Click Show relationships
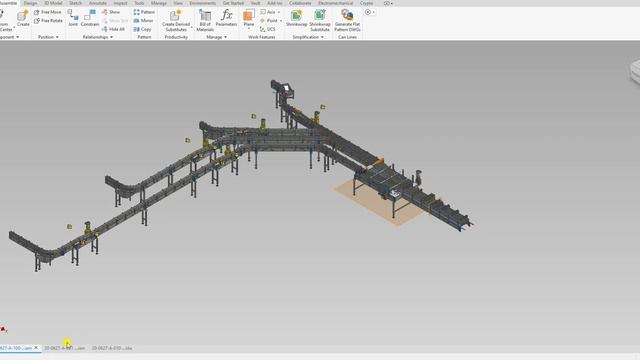This screenshot has height=360, width=640. pos(111,12)
